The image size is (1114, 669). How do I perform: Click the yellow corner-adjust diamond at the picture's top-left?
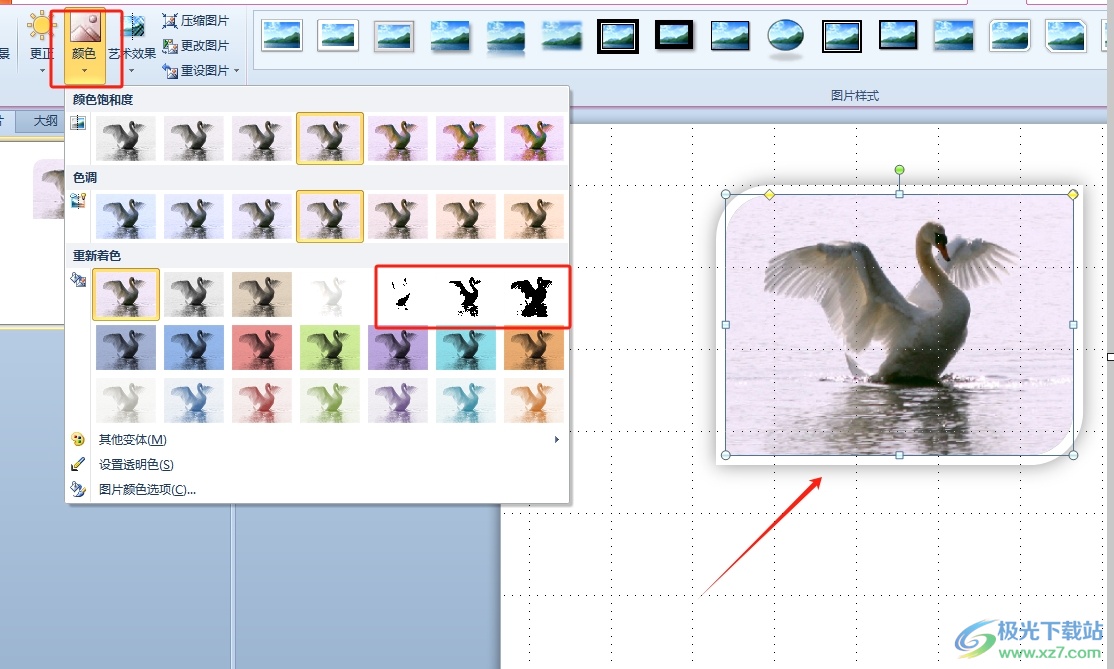click(769, 195)
